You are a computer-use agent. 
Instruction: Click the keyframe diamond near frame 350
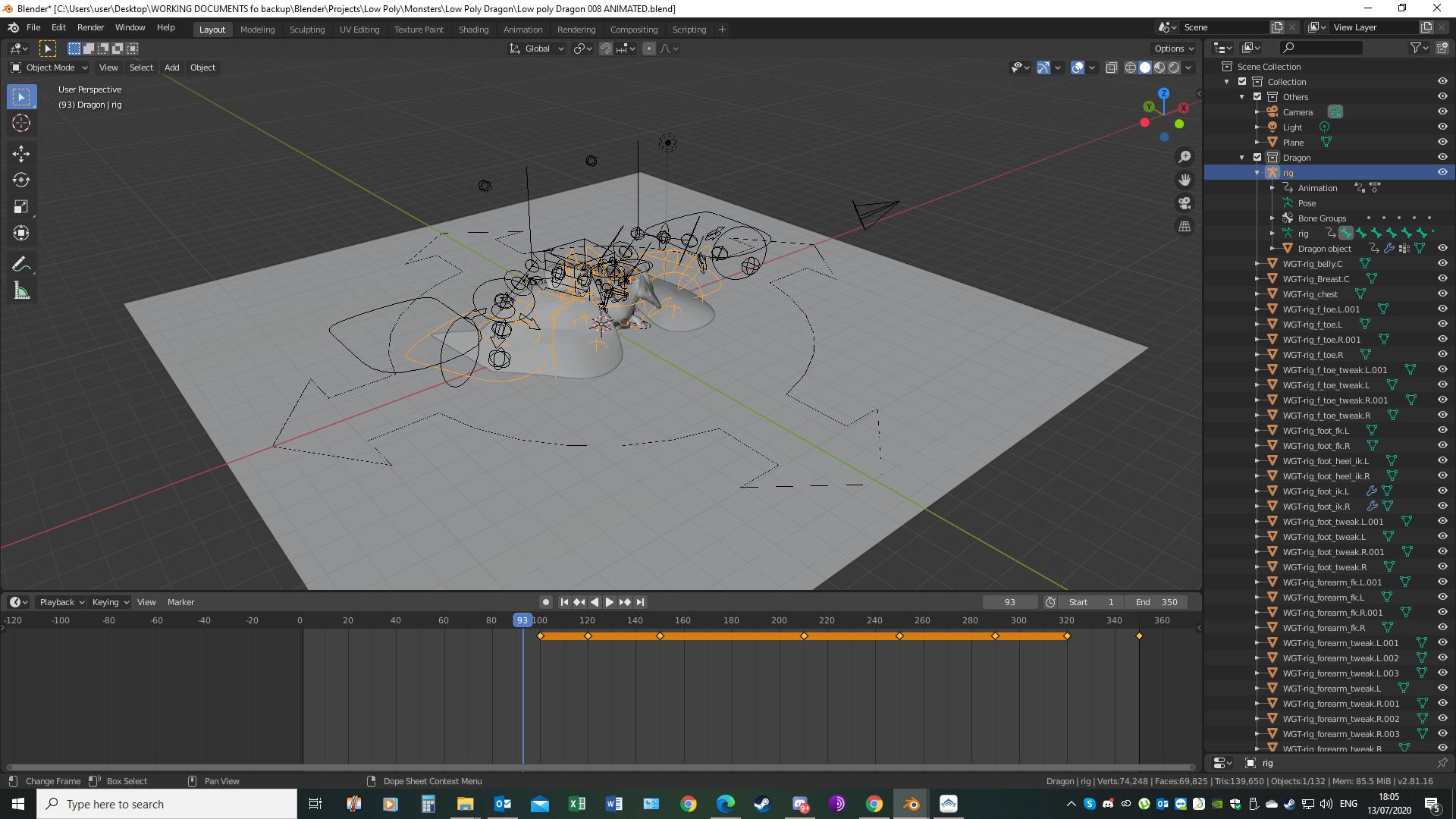point(1139,636)
